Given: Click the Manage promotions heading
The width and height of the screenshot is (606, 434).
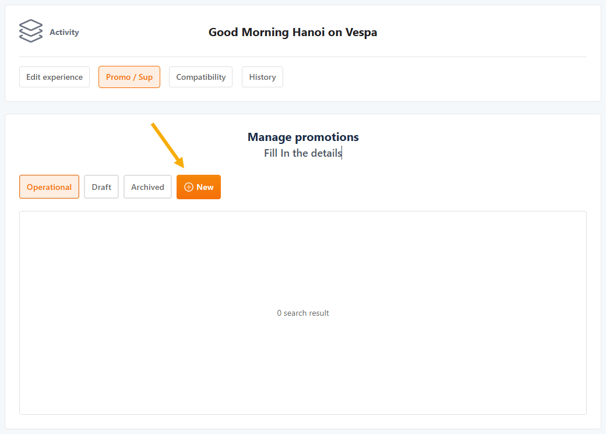Looking at the screenshot, I should tap(303, 137).
